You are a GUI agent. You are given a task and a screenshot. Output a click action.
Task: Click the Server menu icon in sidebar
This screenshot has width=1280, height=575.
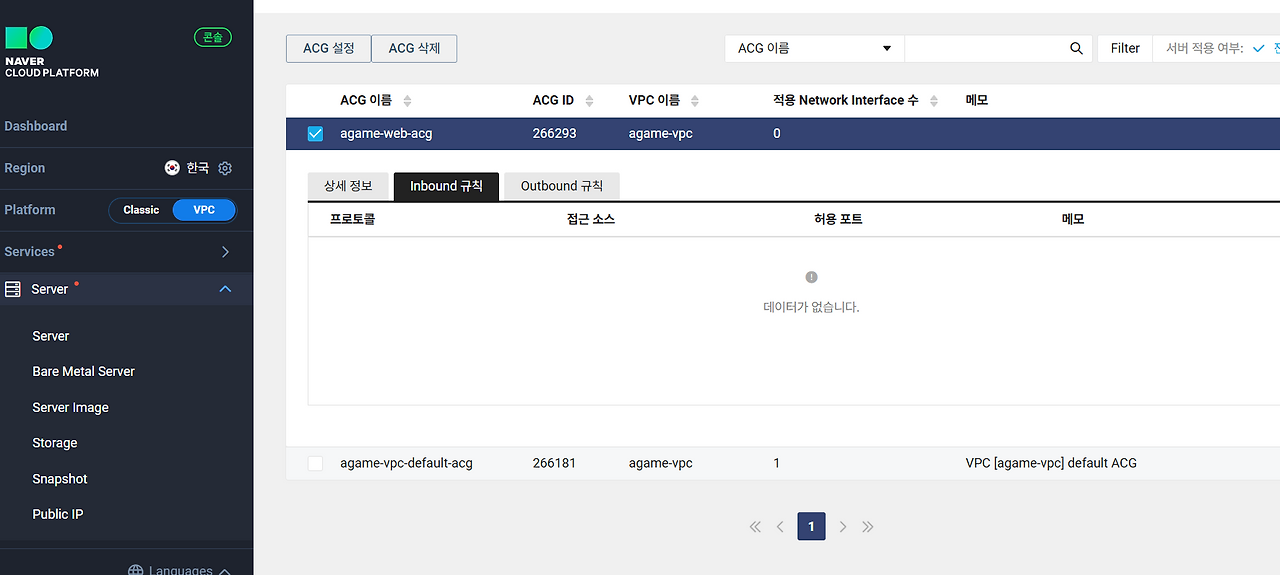13,289
